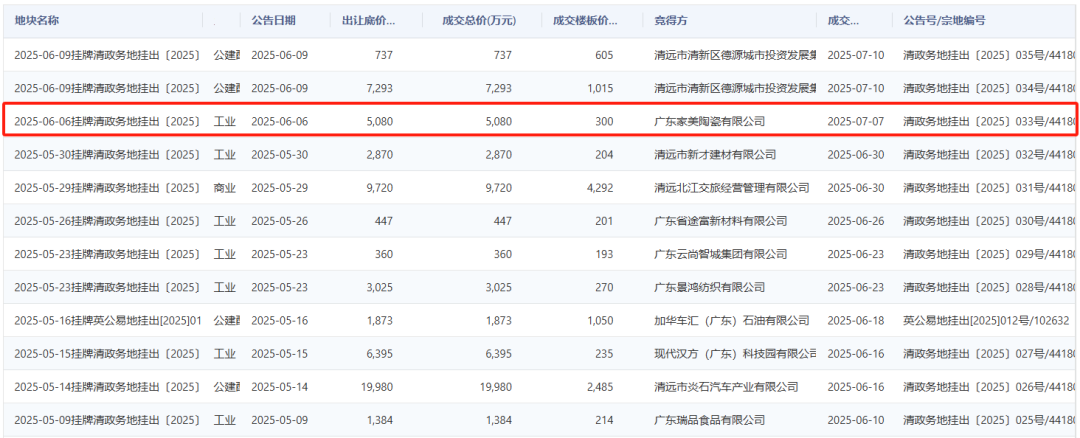Select bidder 广东景鸿纺织有限公司
Image resolution: width=1080 pixels, height=438 pixels.
(x=709, y=287)
